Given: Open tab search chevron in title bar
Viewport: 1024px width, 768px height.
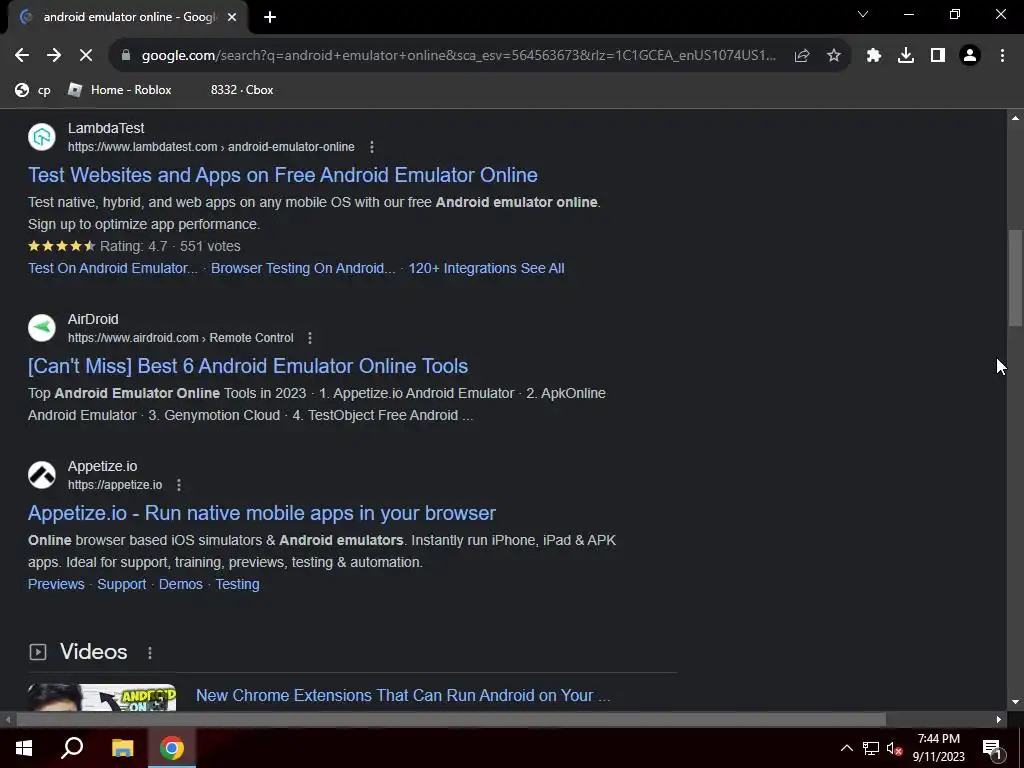Looking at the screenshot, I should pos(863,14).
